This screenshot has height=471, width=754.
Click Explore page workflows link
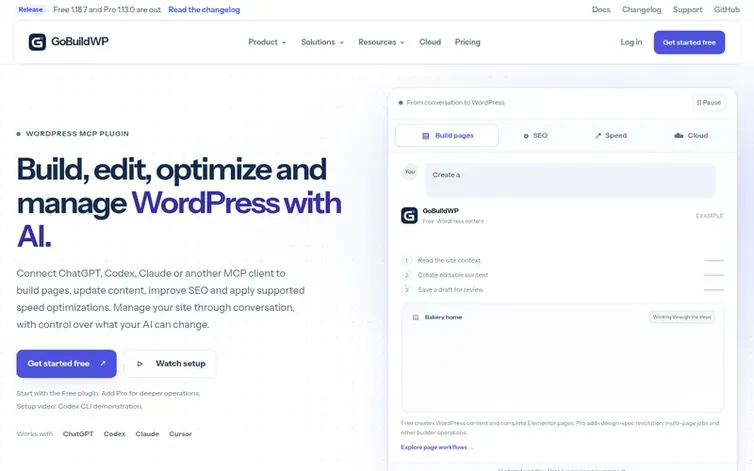pos(437,447)
